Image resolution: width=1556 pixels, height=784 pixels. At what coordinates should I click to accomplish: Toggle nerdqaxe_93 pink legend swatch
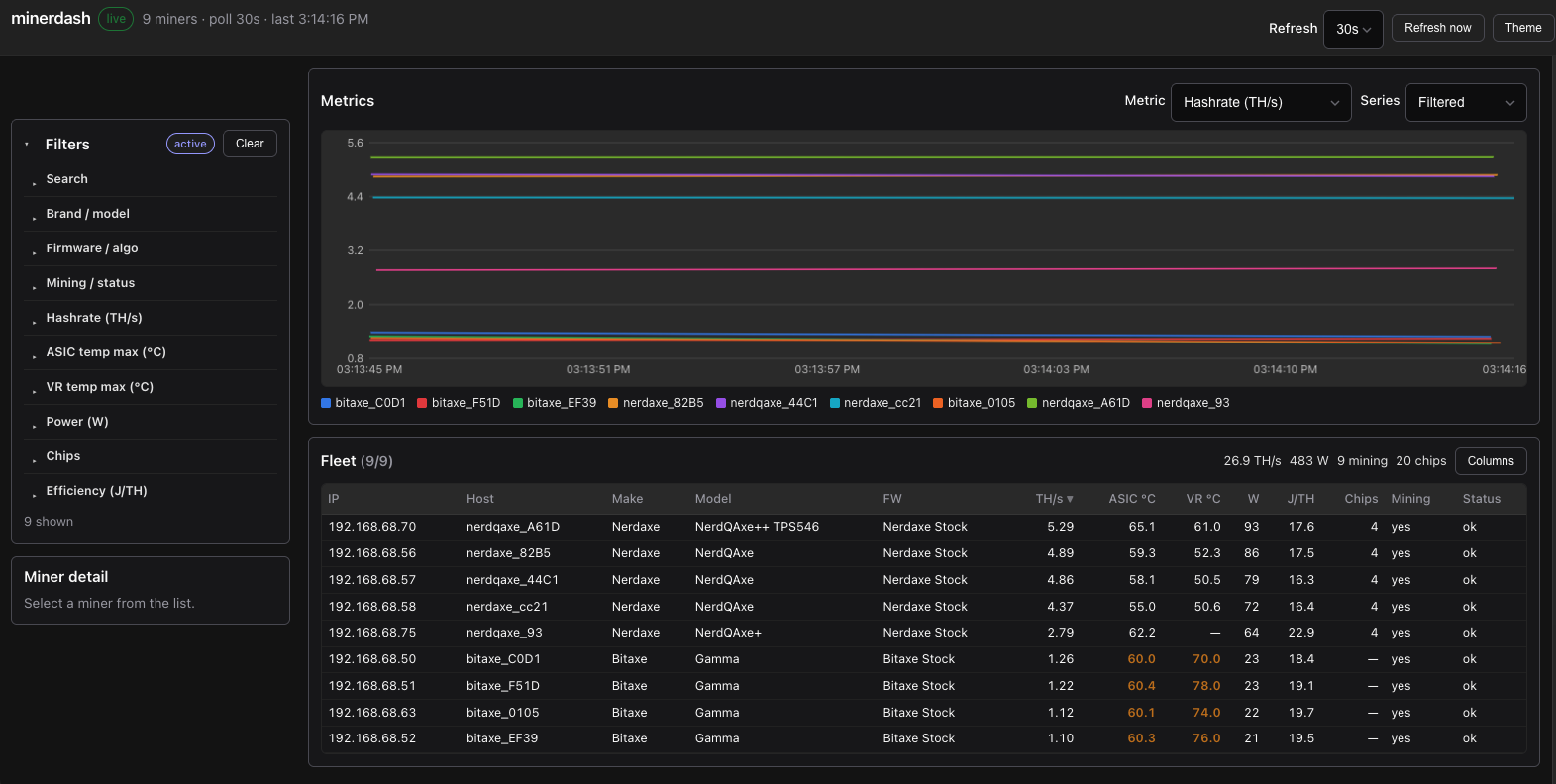click(1147, 403)
